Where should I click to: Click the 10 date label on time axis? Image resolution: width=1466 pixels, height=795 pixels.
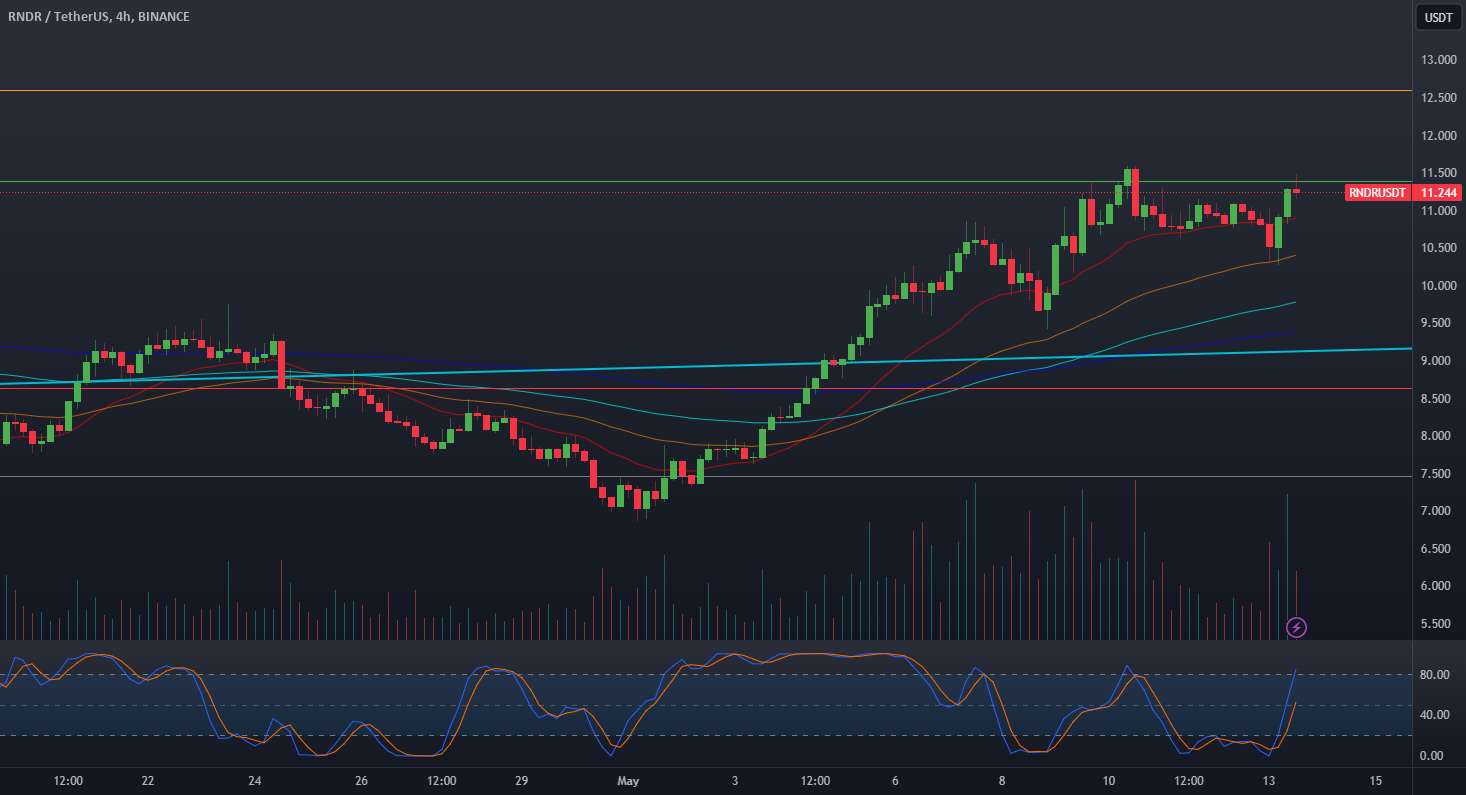point(1108,781)
